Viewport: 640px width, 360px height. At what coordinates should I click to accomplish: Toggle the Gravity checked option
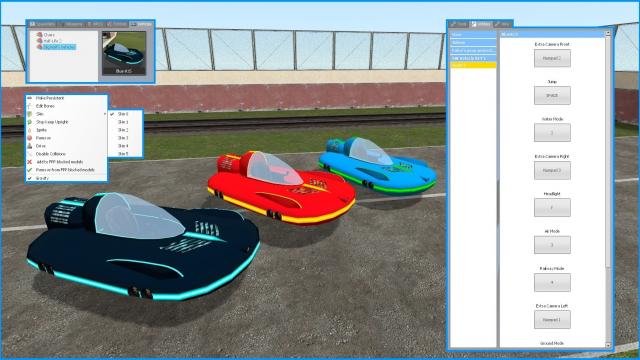[x=66, y=178]
